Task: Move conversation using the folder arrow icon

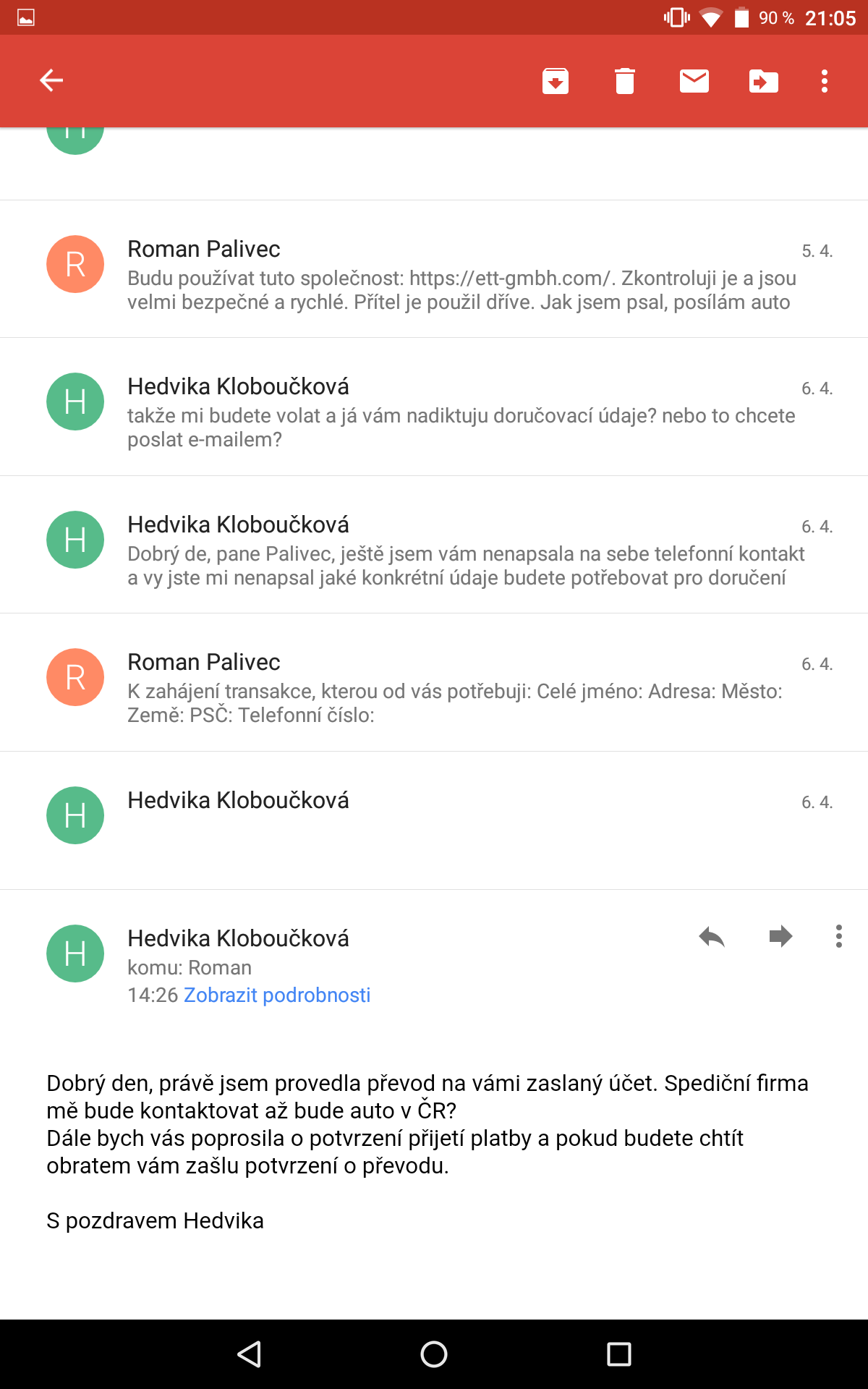Action: click(763, 81)
